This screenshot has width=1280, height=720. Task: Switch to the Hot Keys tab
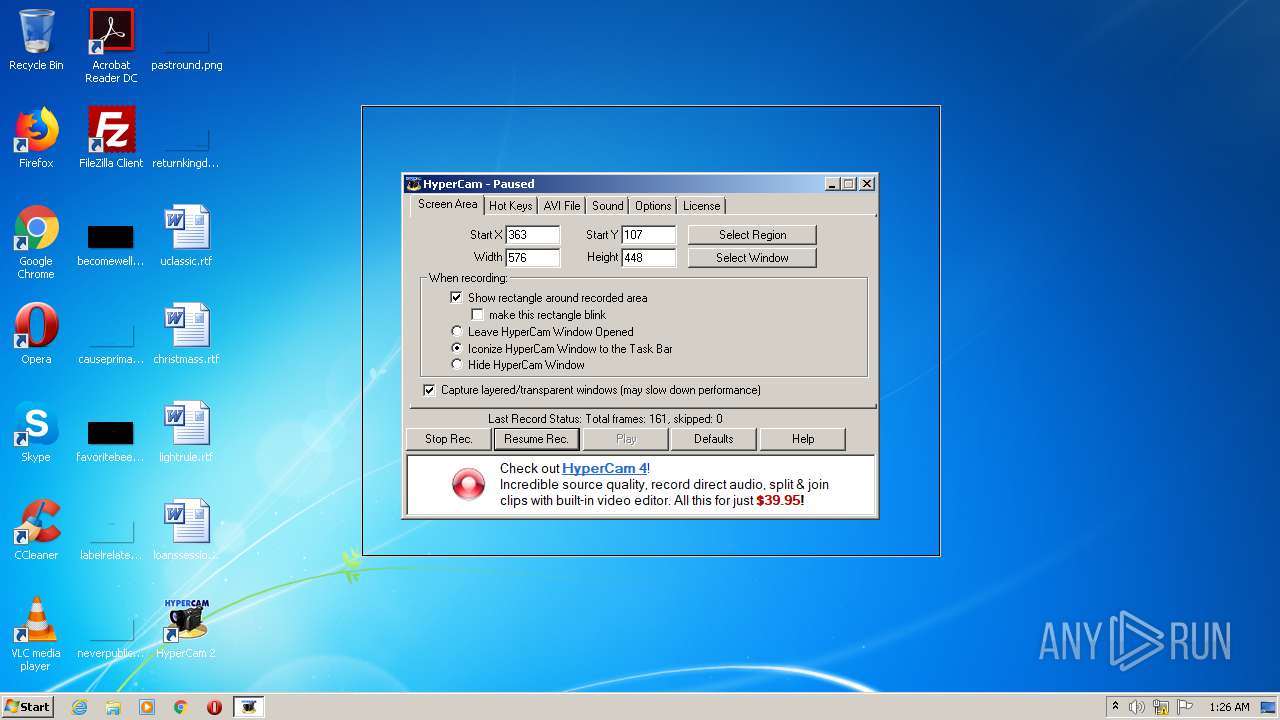click(x=510, y=206)
